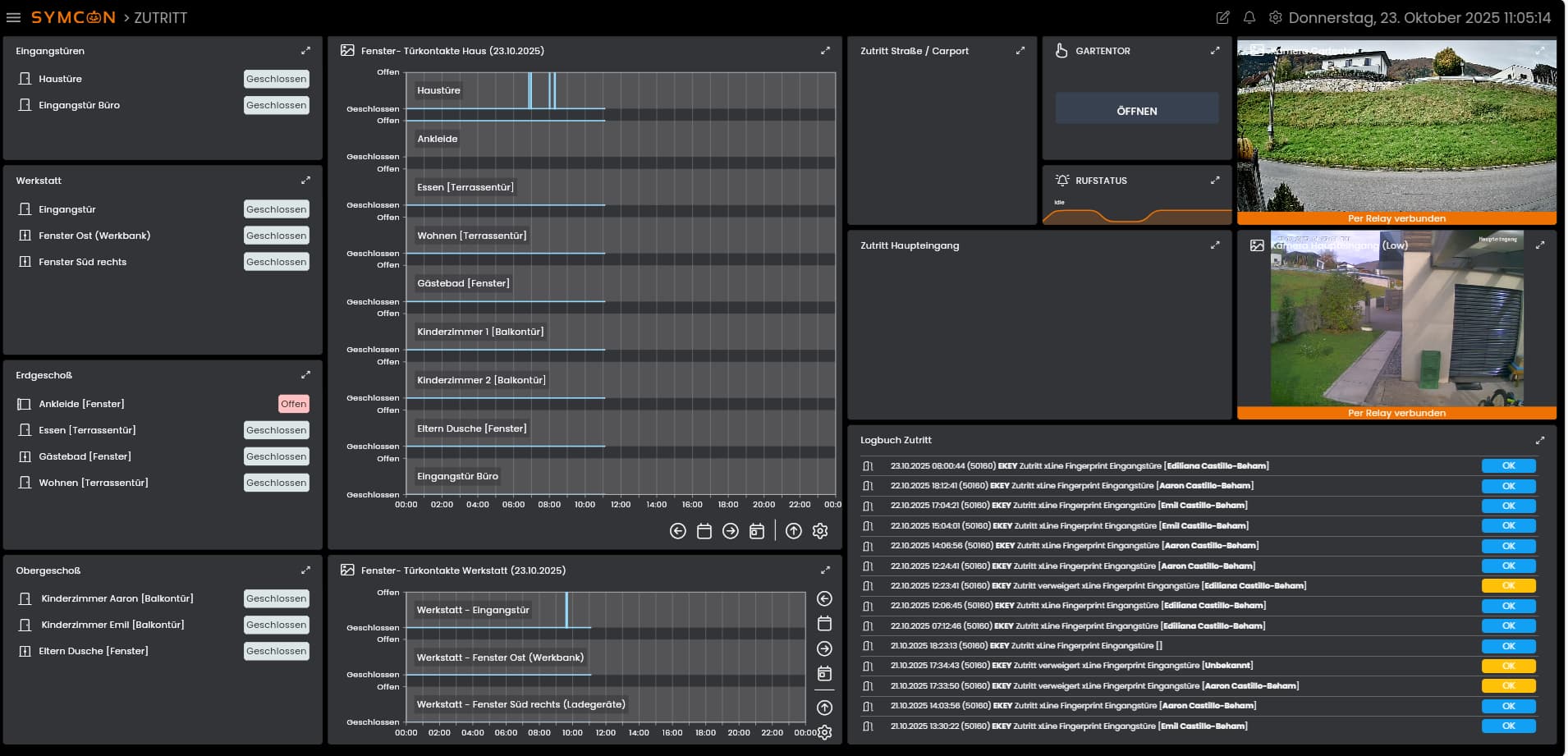Open the hamburger menu beside Symcon logo
This screenshot has height=756, width=1568.
(13, 17)
